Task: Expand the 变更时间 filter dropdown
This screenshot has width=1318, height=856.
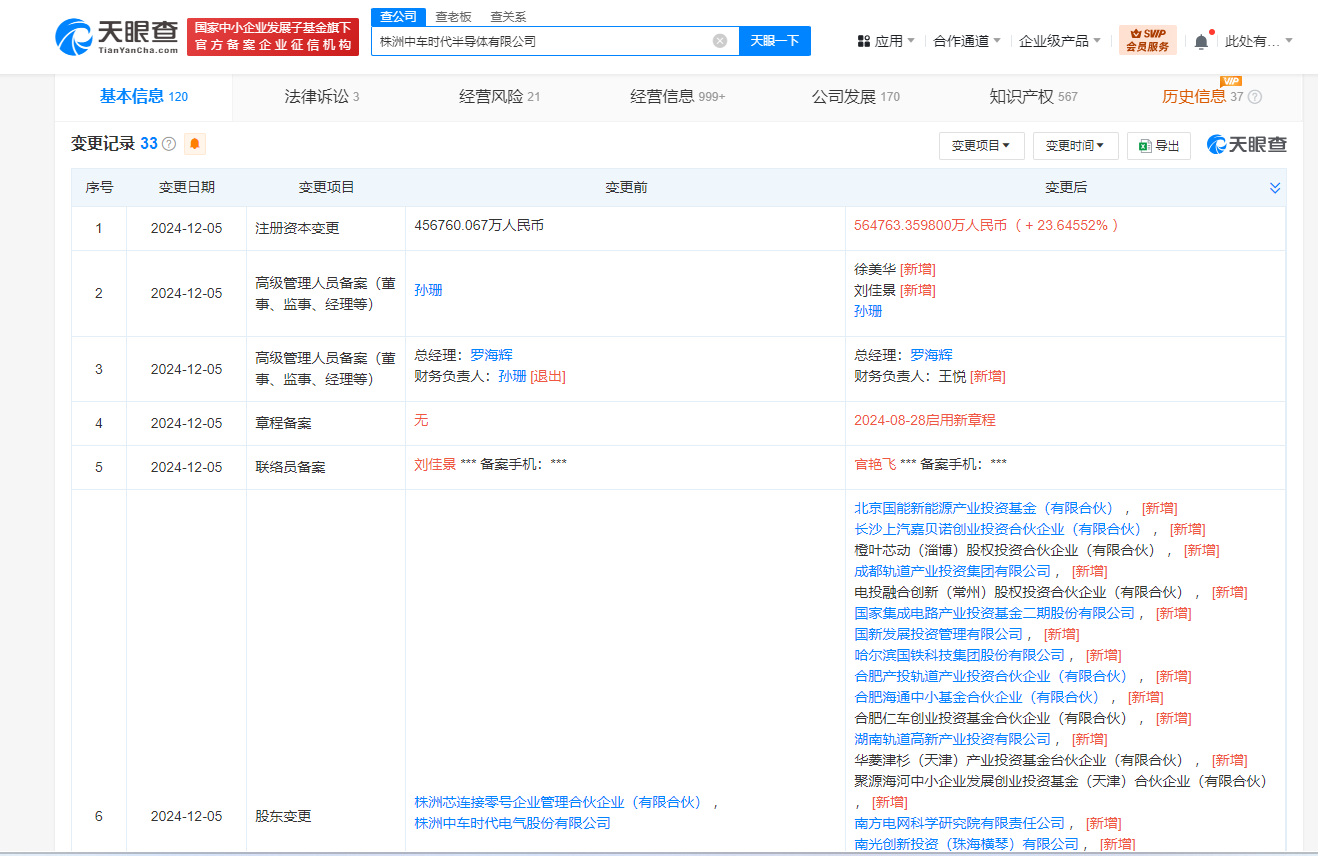Action: pyautogui.click(x=1075, y=145)
